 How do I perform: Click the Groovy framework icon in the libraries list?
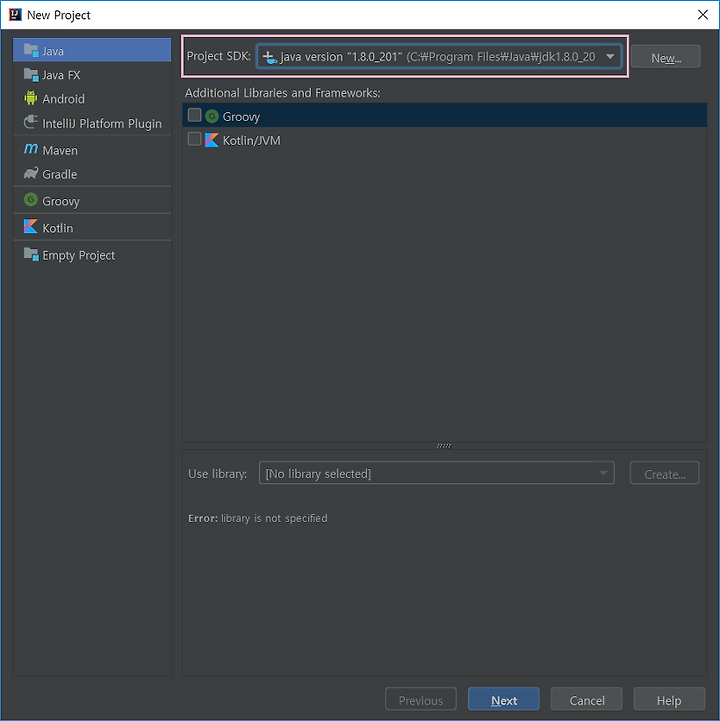click(x=212, y=116)
